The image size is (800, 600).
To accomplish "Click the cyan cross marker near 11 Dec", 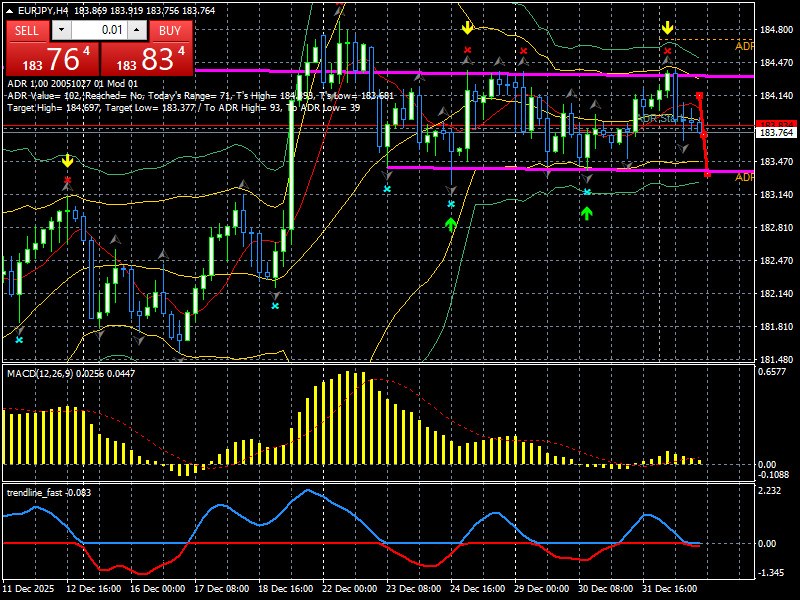I will (19, 340).
